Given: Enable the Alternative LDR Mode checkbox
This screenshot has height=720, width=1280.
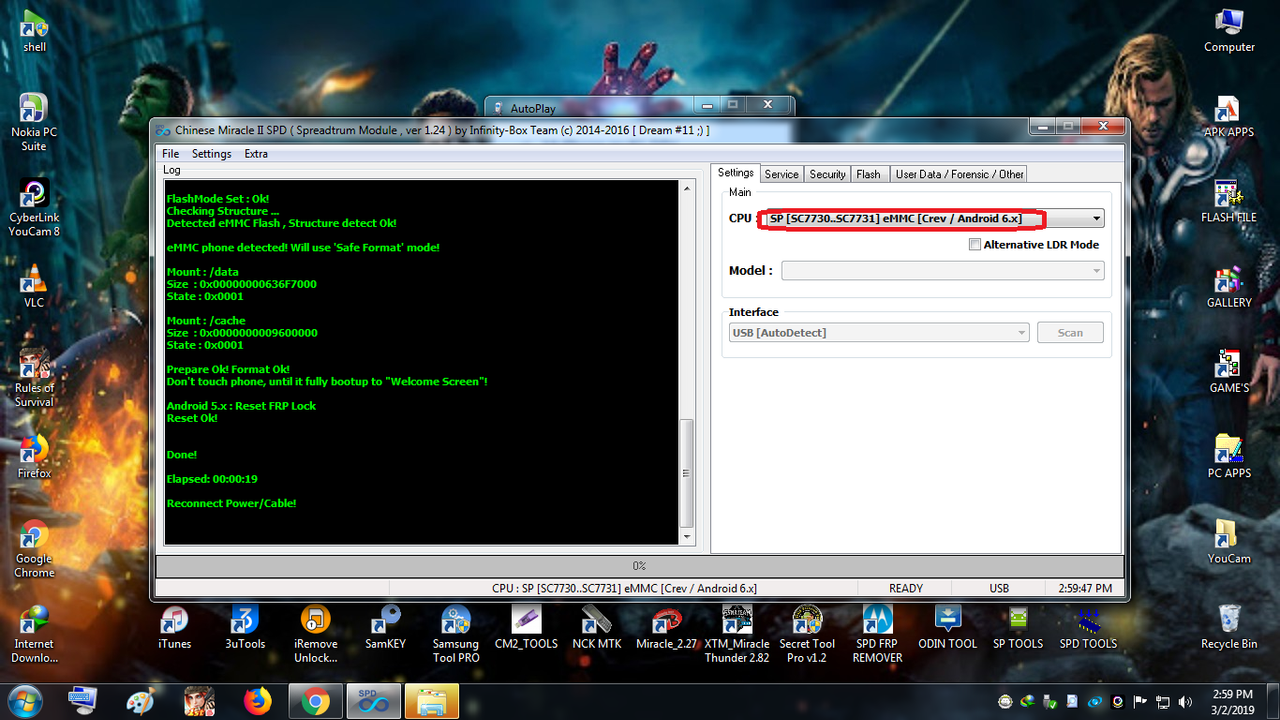Looking at the screenshot, I should tap(975, 244).
